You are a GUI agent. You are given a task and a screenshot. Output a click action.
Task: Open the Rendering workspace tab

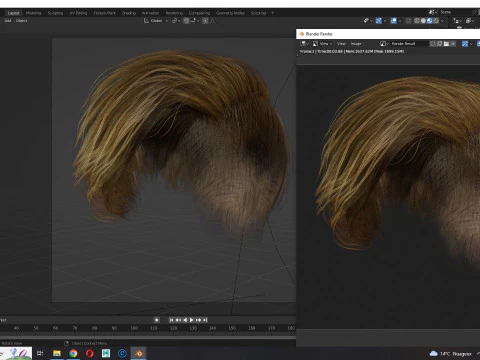[174, 13]
